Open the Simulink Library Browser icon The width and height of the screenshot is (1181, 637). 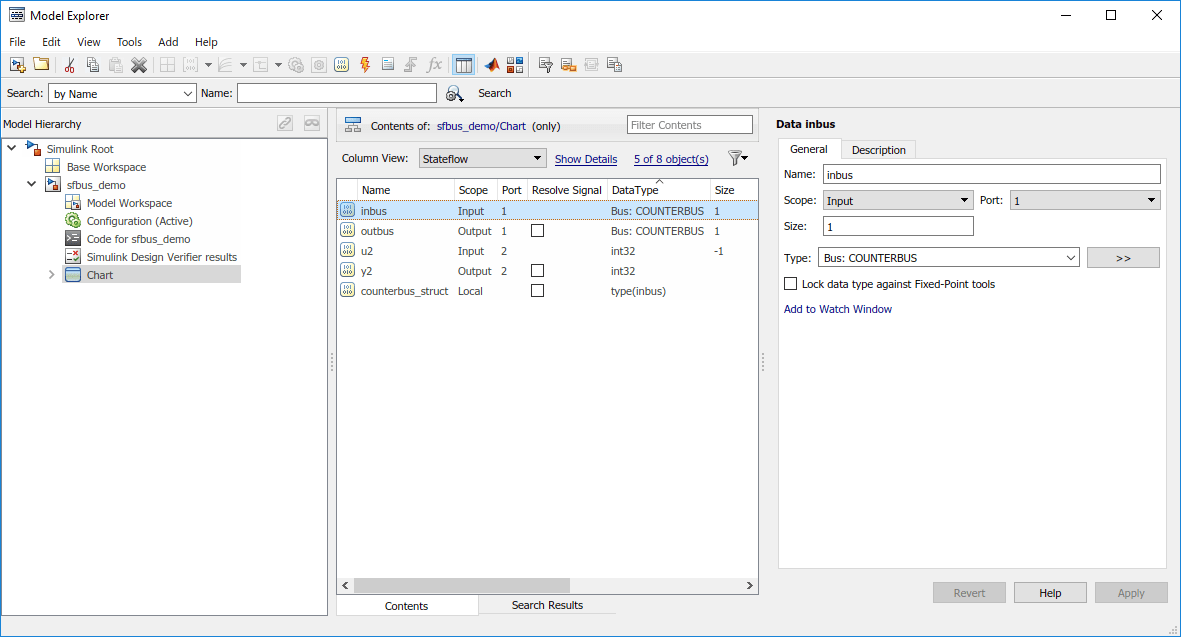coord(515,65)
